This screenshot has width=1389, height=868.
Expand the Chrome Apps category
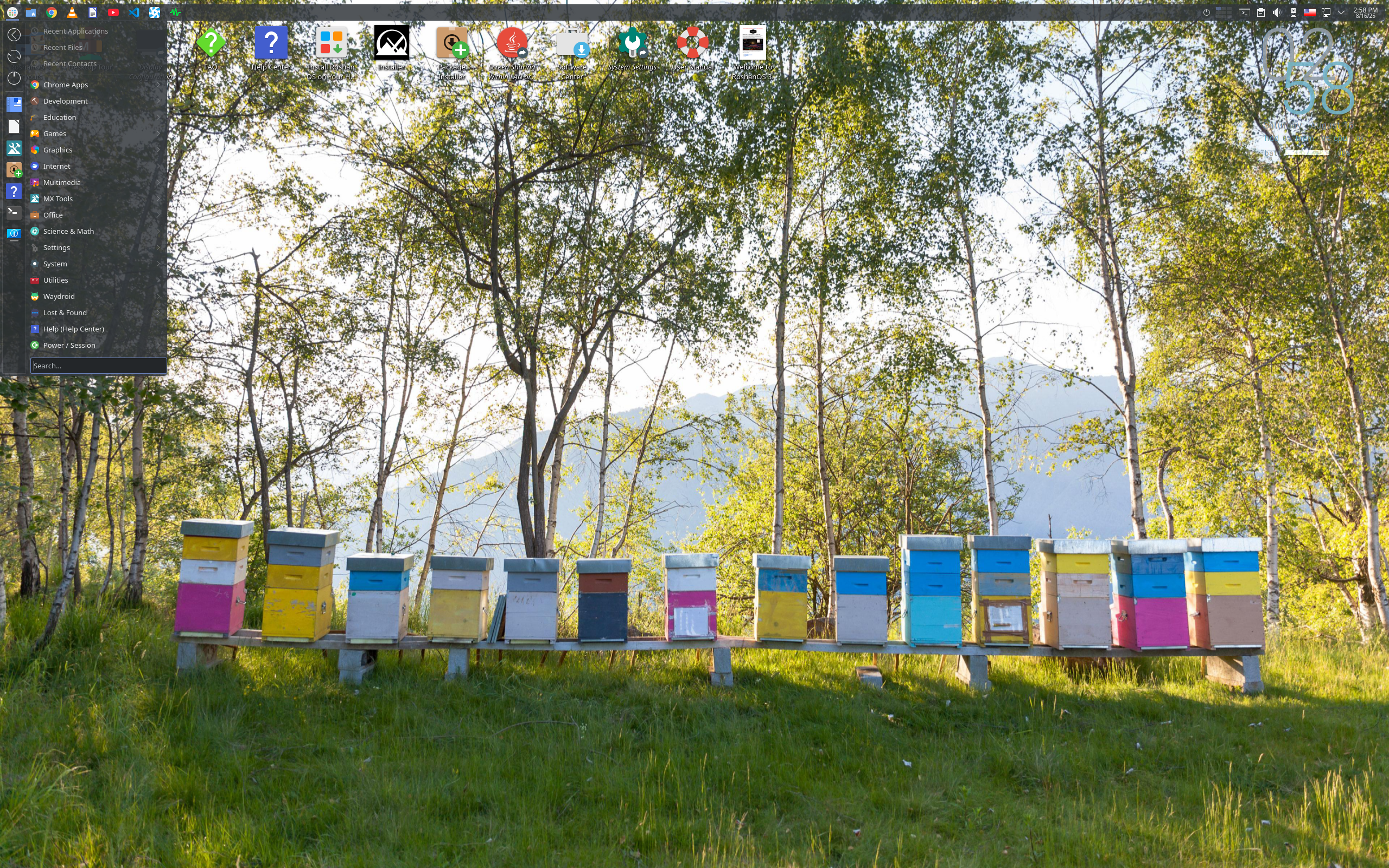[97, 85]
